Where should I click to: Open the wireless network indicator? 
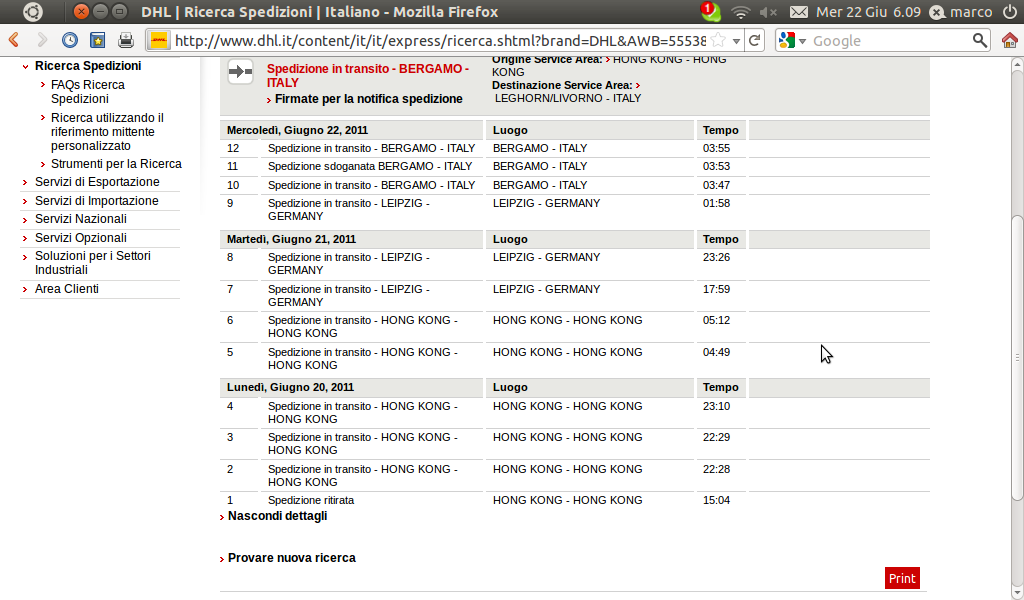(741, 12)
